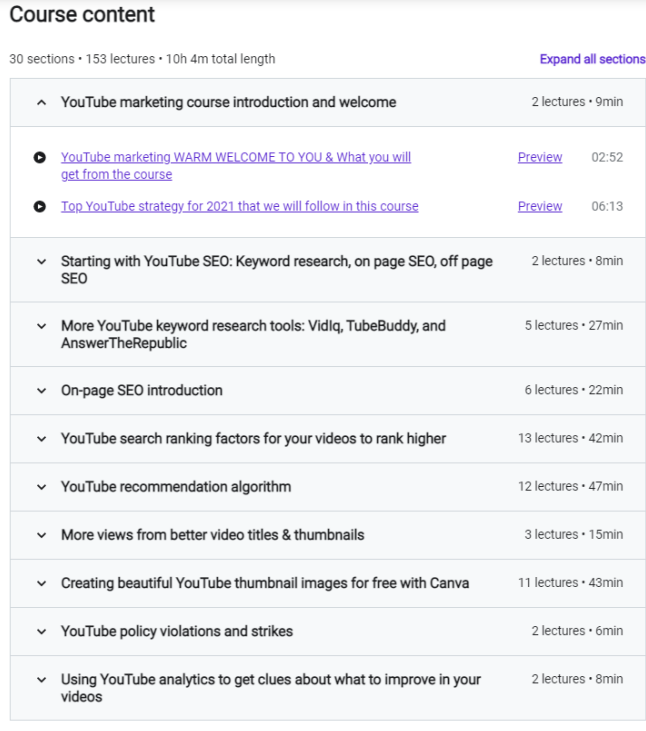Click Preview for the 02:52 welcome lecture
Image resolution: width=646 pixels, height=731 pixels.
pyautogui.click(x=540, y=157)
